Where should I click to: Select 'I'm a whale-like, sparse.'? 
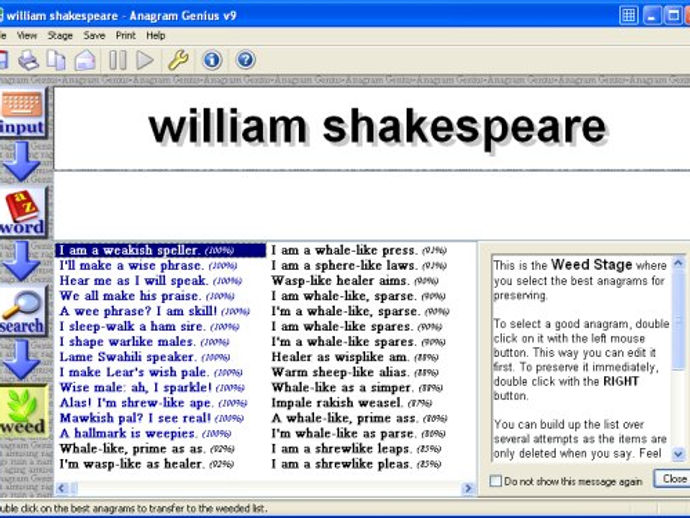click(360, 312)
